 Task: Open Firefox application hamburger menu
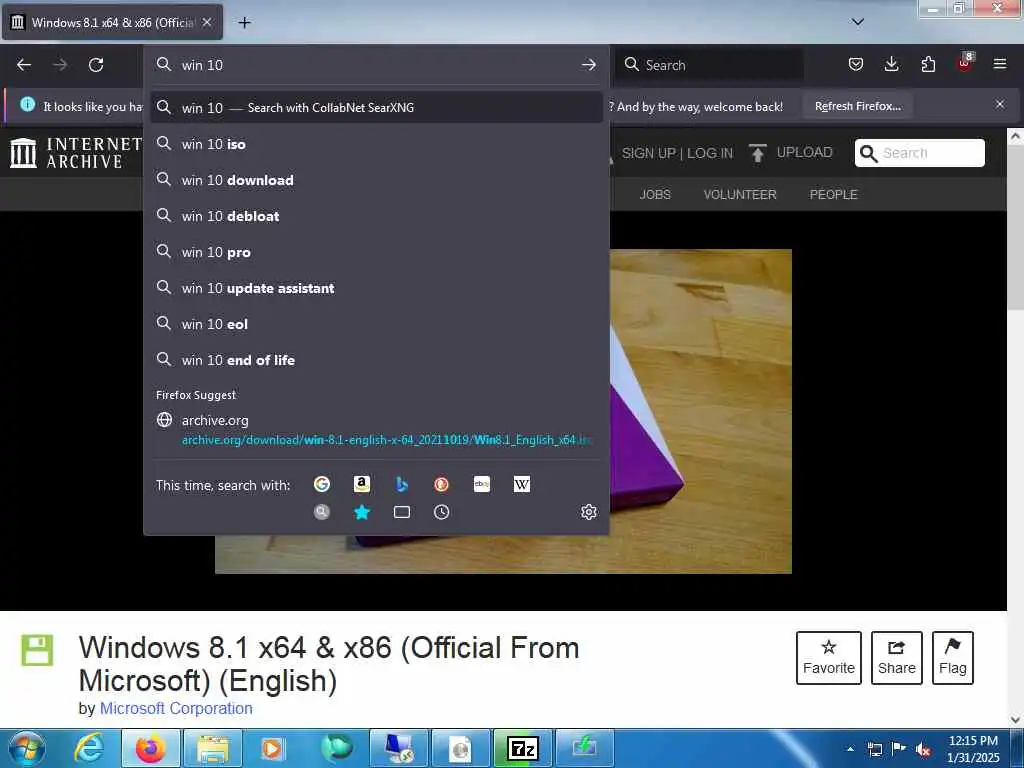pos(1000,64)
